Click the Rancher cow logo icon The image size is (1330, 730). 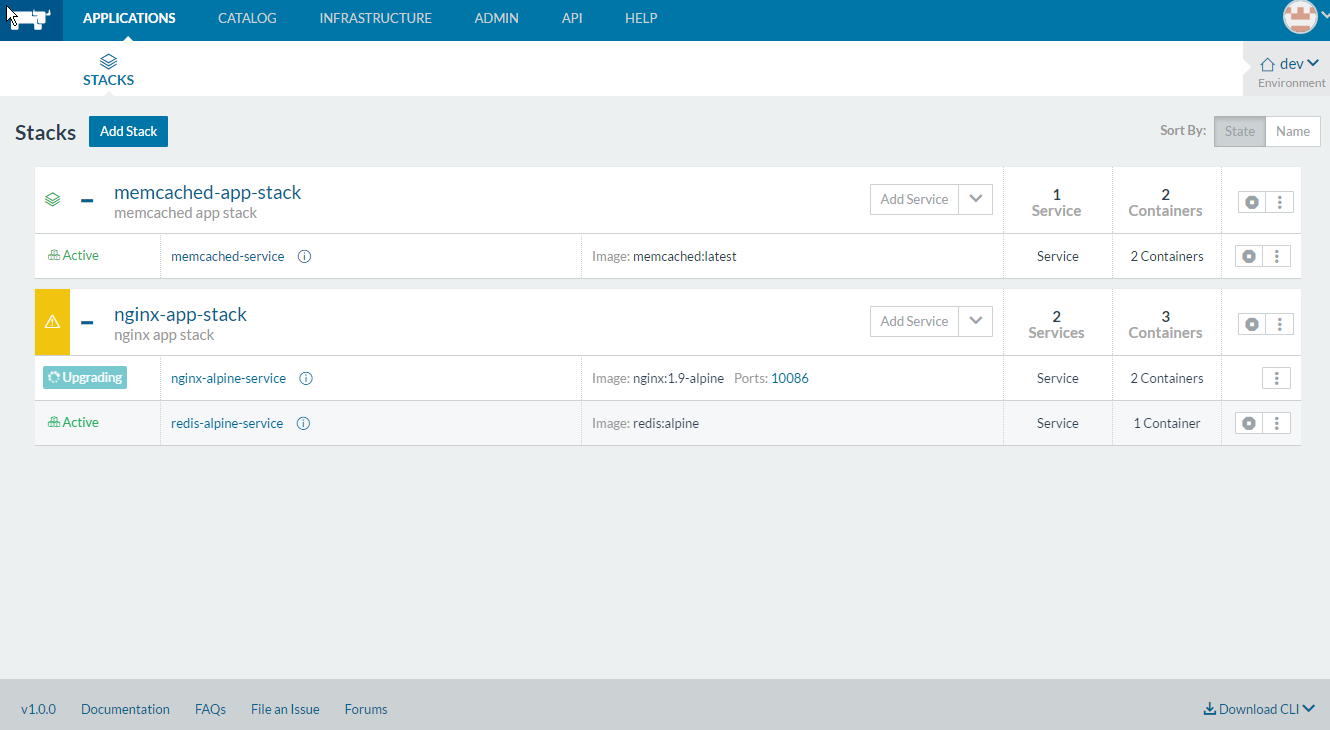(x=30, y=20)
